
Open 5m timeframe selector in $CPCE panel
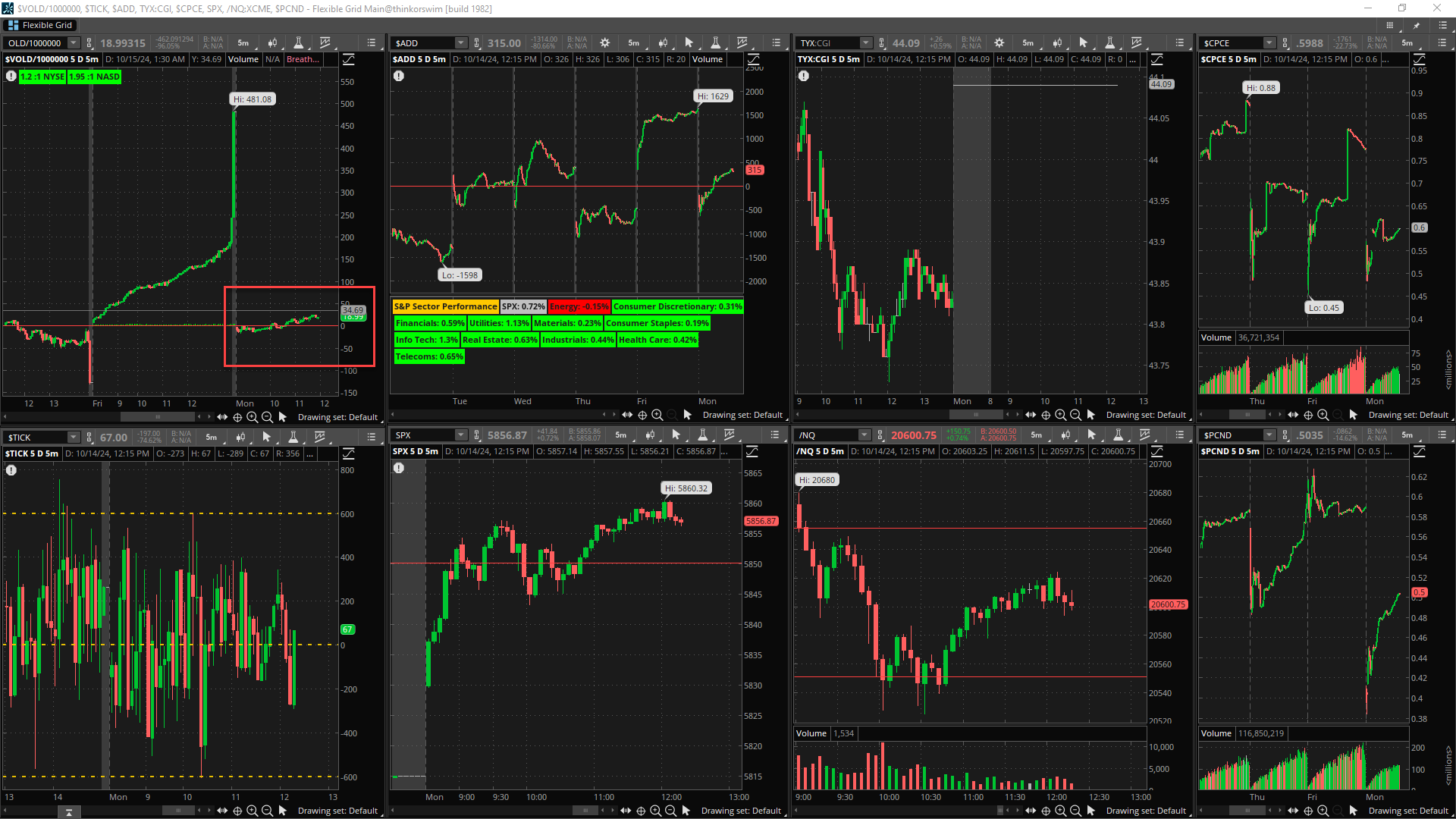pyautogui.click(x=1407, y=43)
